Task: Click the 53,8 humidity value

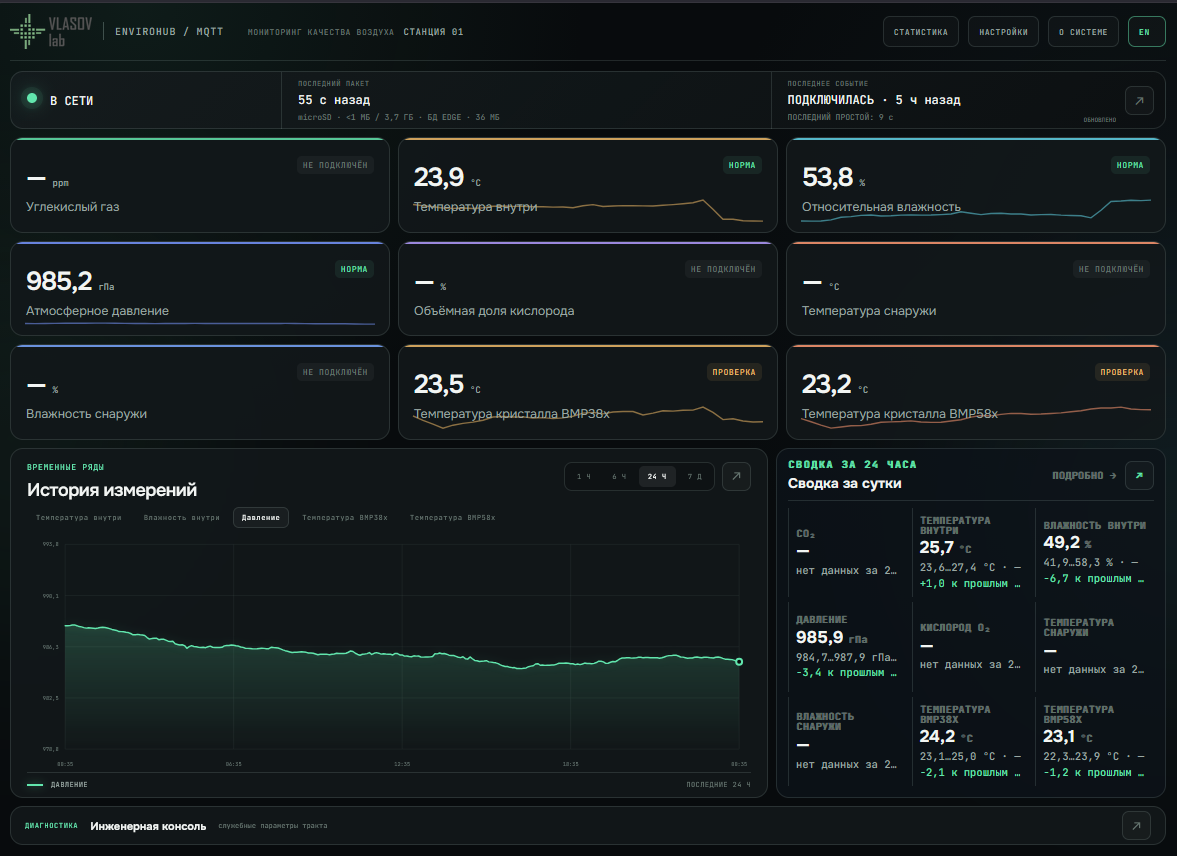Action: [x=827, y=177]
